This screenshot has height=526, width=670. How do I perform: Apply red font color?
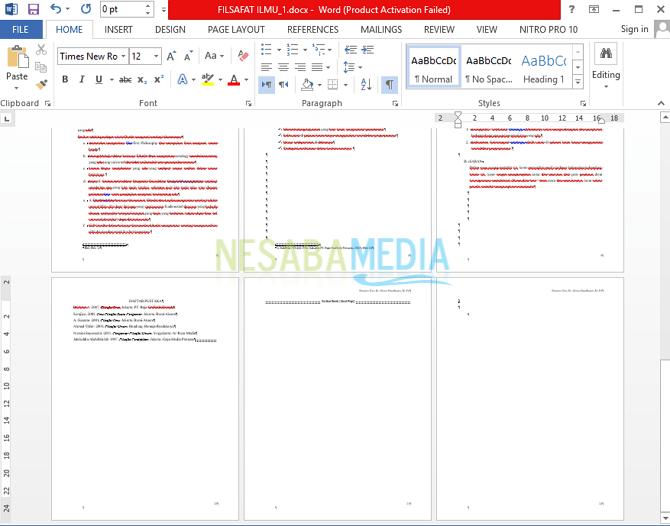tap(234, 80)
